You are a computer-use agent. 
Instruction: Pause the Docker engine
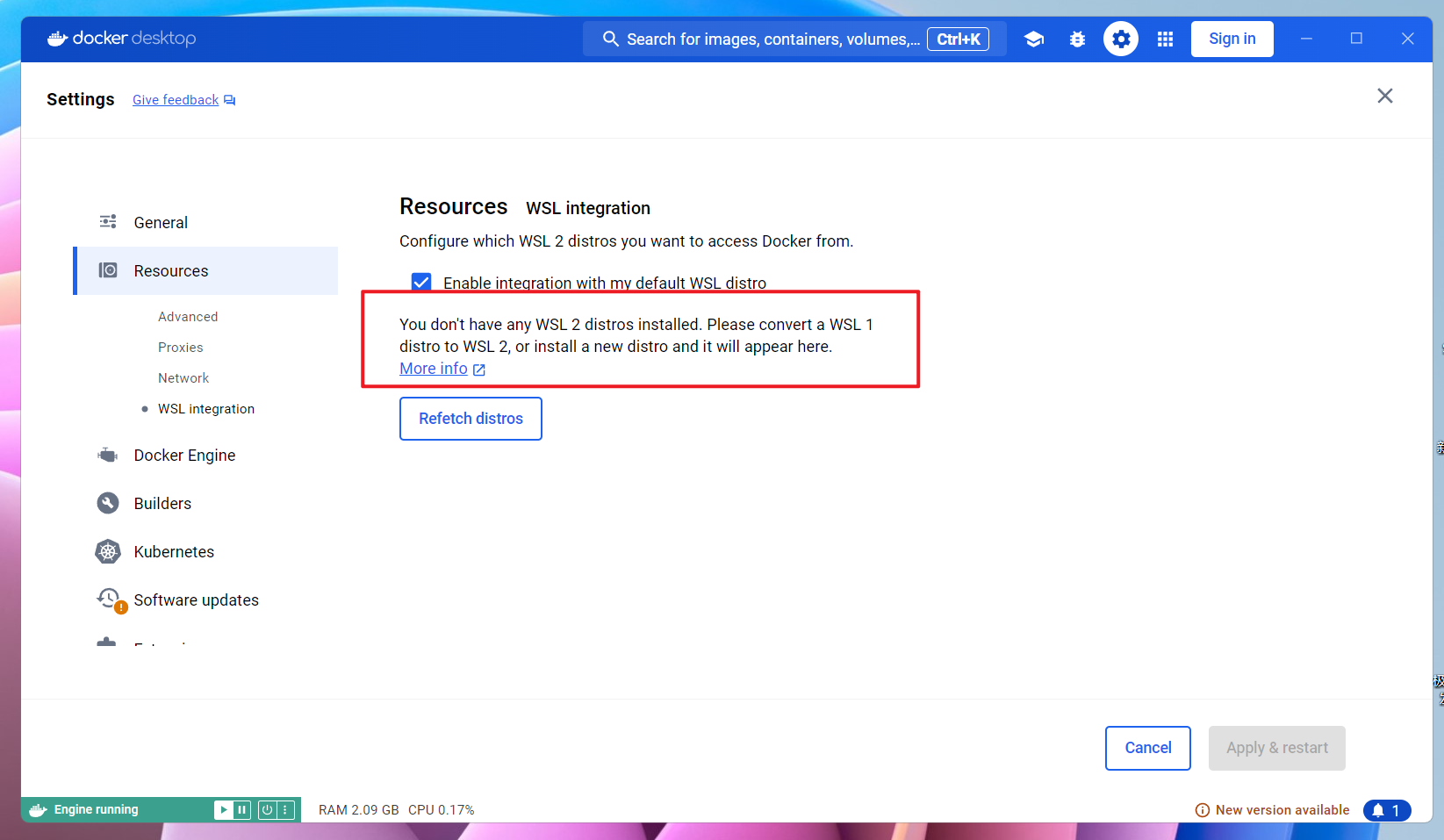(242, 809)
